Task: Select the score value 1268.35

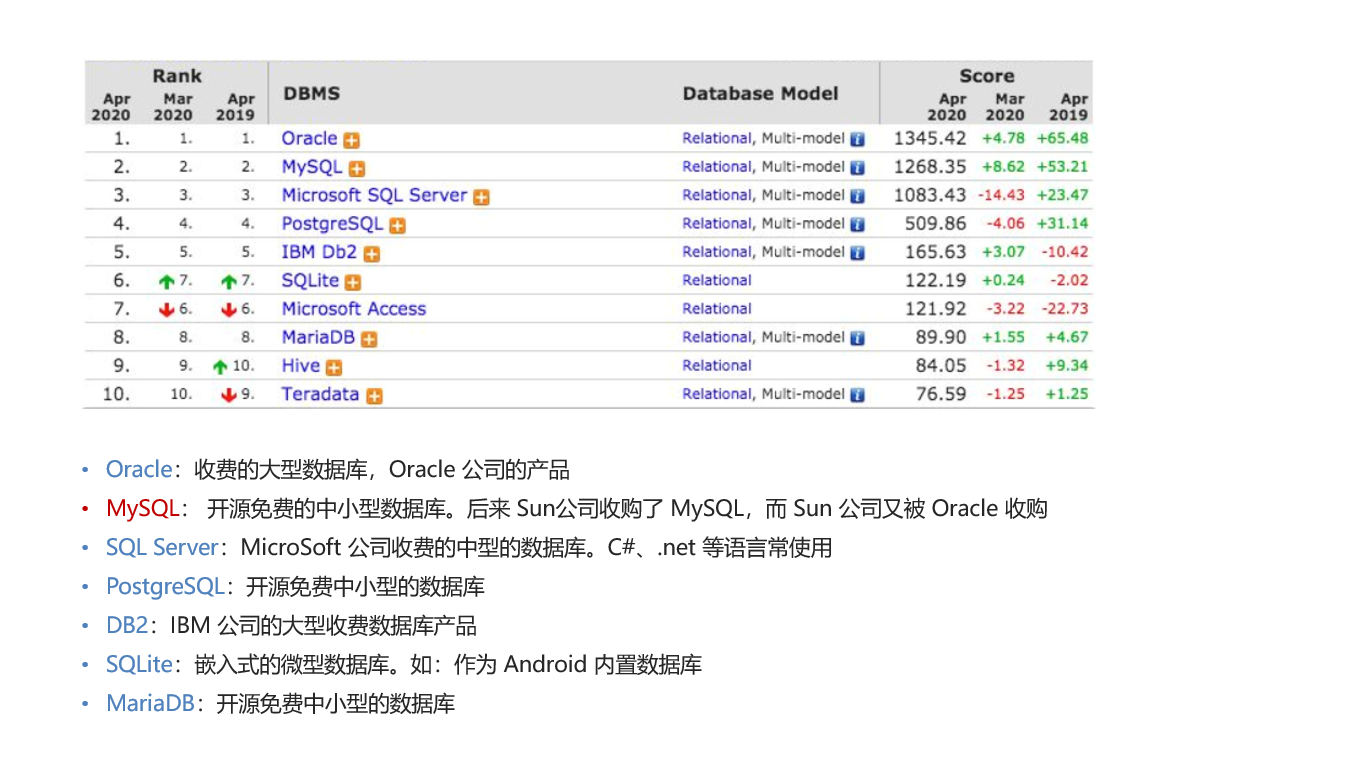Action: [x=930, y=167]
